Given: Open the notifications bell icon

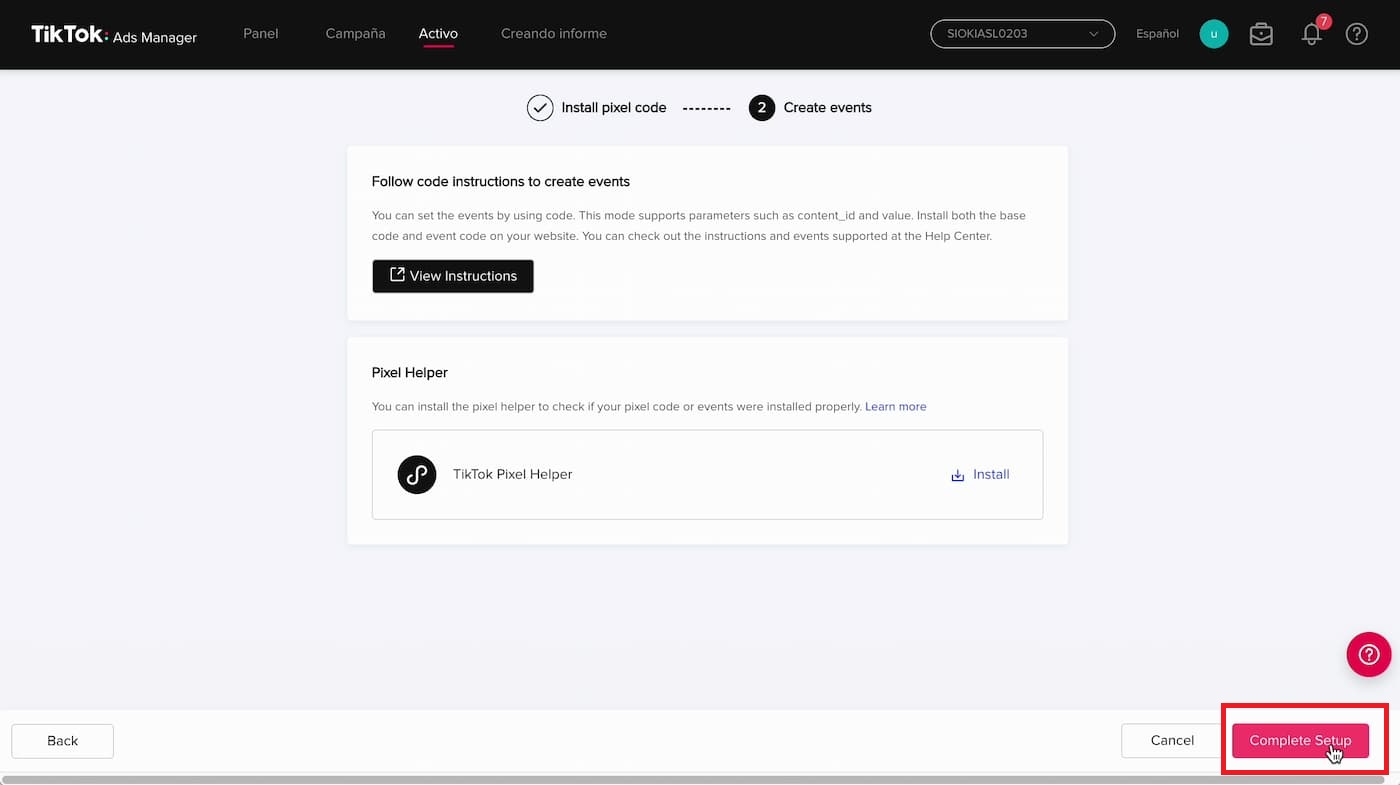Looking at the screenshot, I should coord(1312,34).
